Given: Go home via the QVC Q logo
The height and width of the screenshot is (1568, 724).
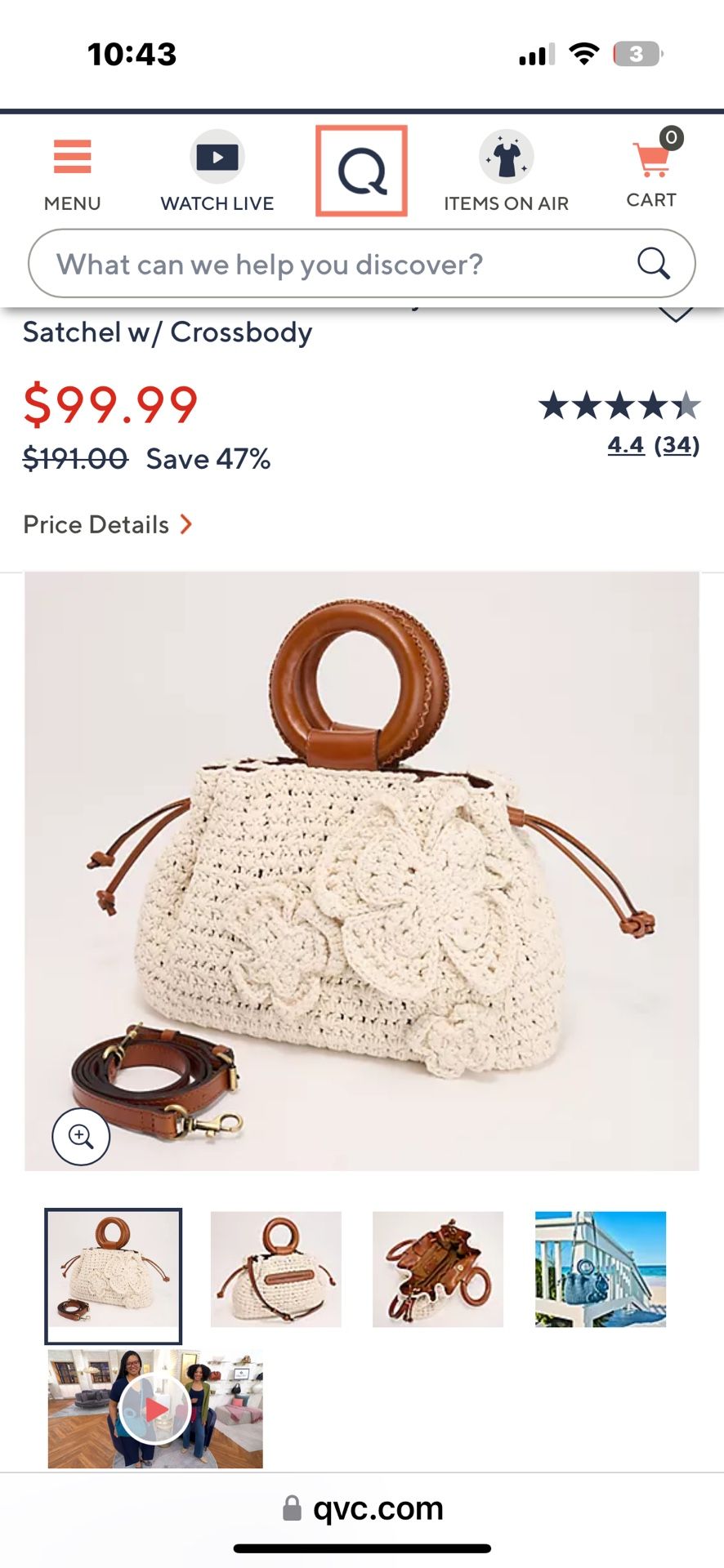Looking at the screenshot, I should pos(361,171).
